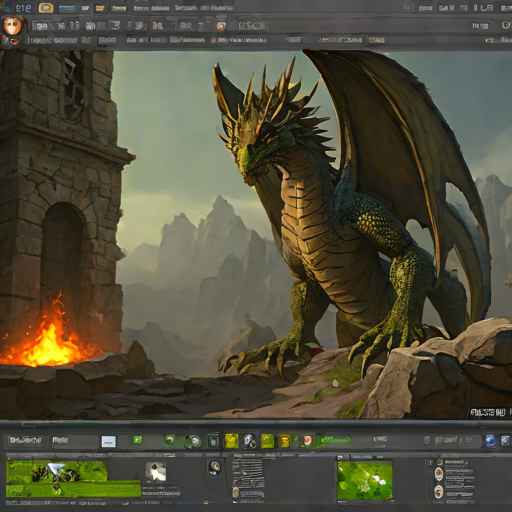The width and height of the screenshot is (512, 512).
Task: Click the blue highlighted tab in the top bar
Action: click(x=67, y=8)
